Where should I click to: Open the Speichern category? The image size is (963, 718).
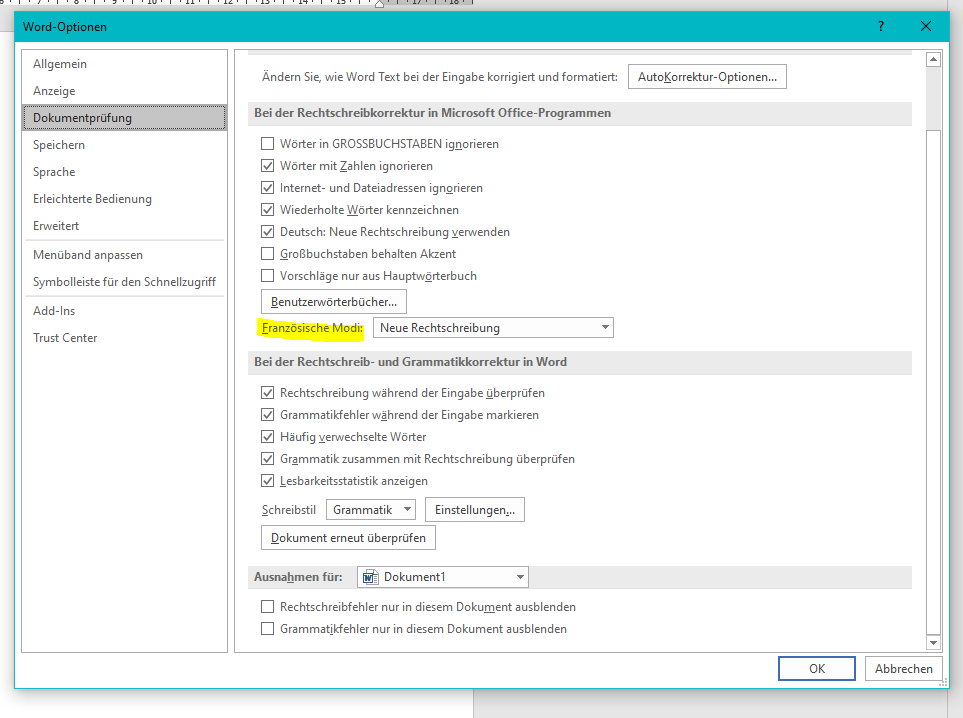tap(124, 145)
